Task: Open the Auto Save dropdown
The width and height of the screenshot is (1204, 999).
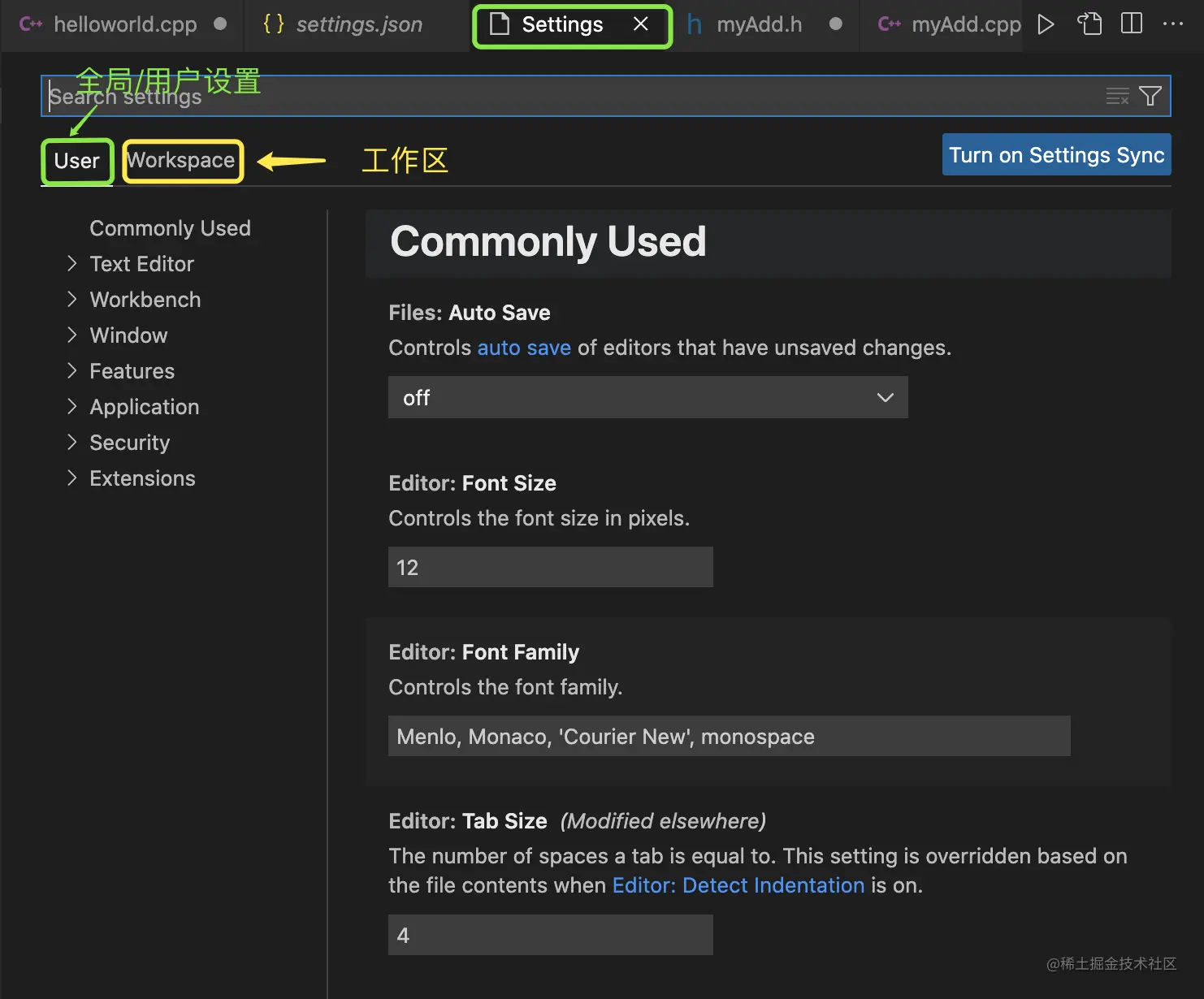Action: tap(647, 397)
